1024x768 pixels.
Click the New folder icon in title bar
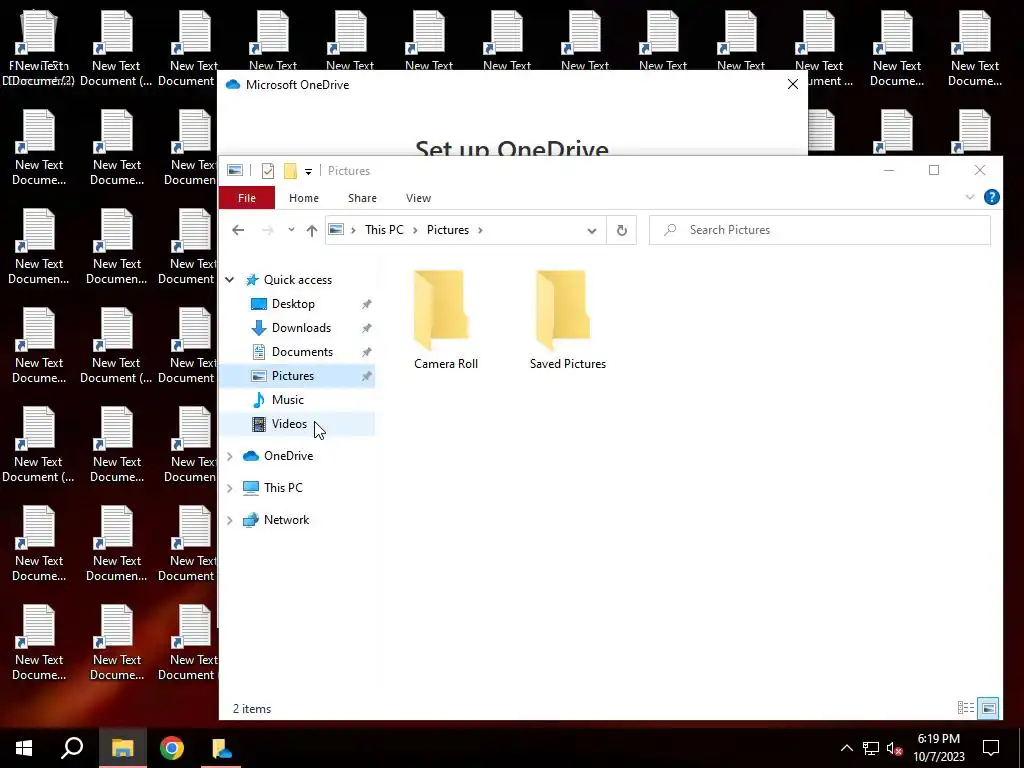[291, 171]
